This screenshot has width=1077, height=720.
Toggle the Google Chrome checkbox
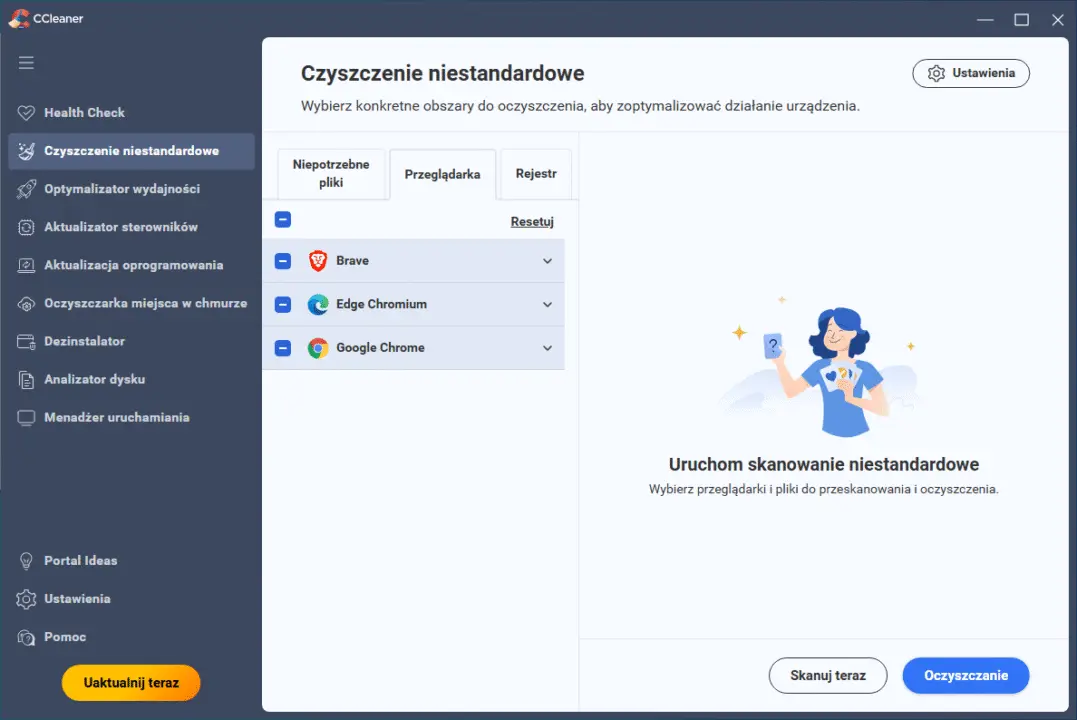(283, 348)
